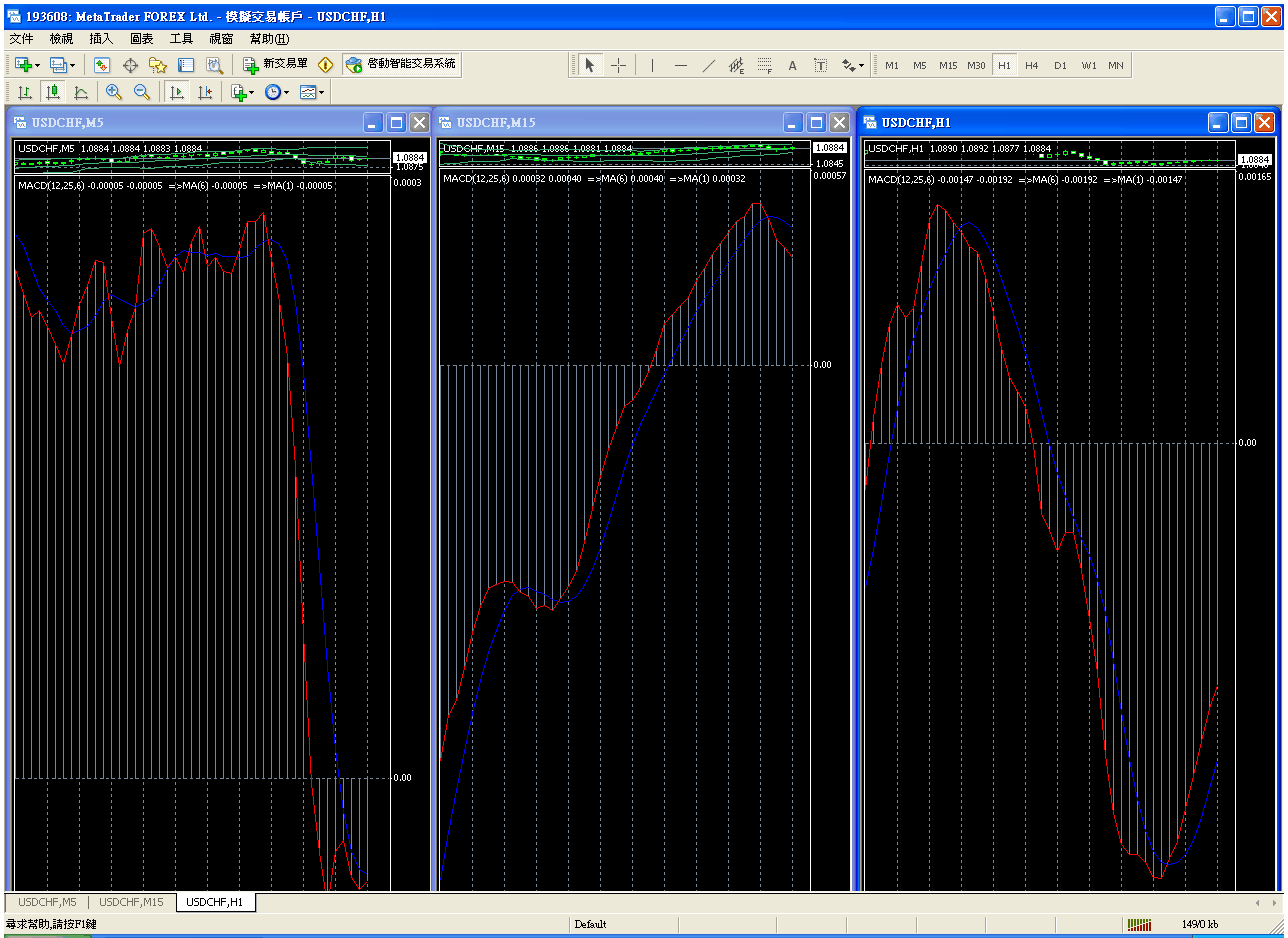1288x938 pixels.
Task: Toggle the chart shift button
Action: point(205,92)
